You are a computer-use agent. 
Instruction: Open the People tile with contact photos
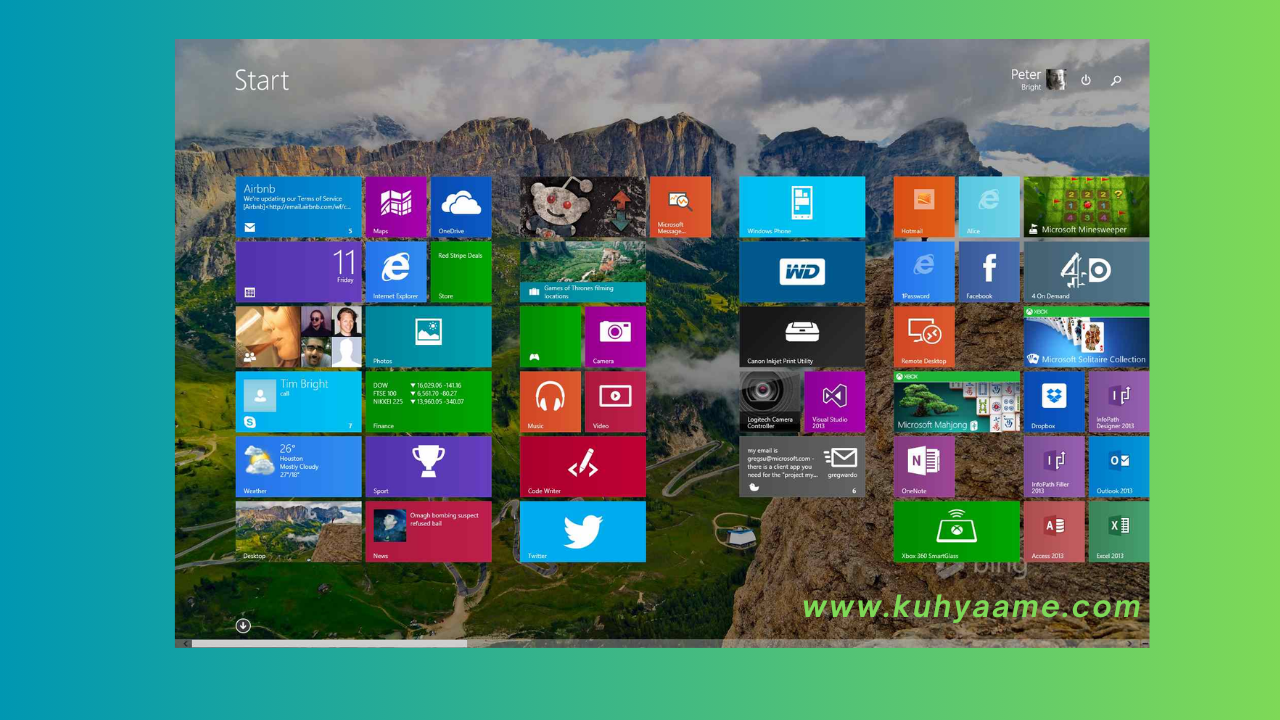(x=298, y=337)
